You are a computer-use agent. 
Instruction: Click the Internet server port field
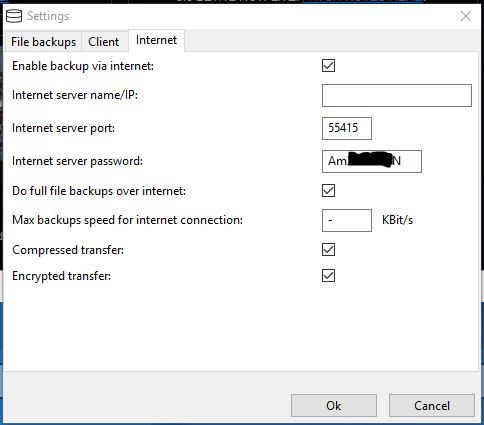(x=347, y=128)
